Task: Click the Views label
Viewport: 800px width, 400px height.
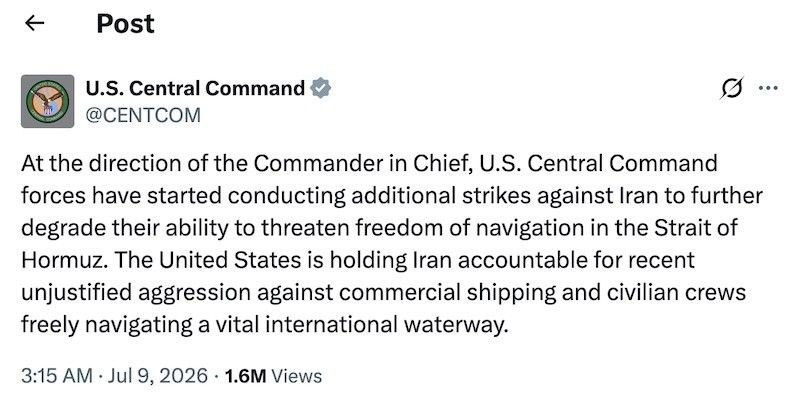Action: point(297,376)
